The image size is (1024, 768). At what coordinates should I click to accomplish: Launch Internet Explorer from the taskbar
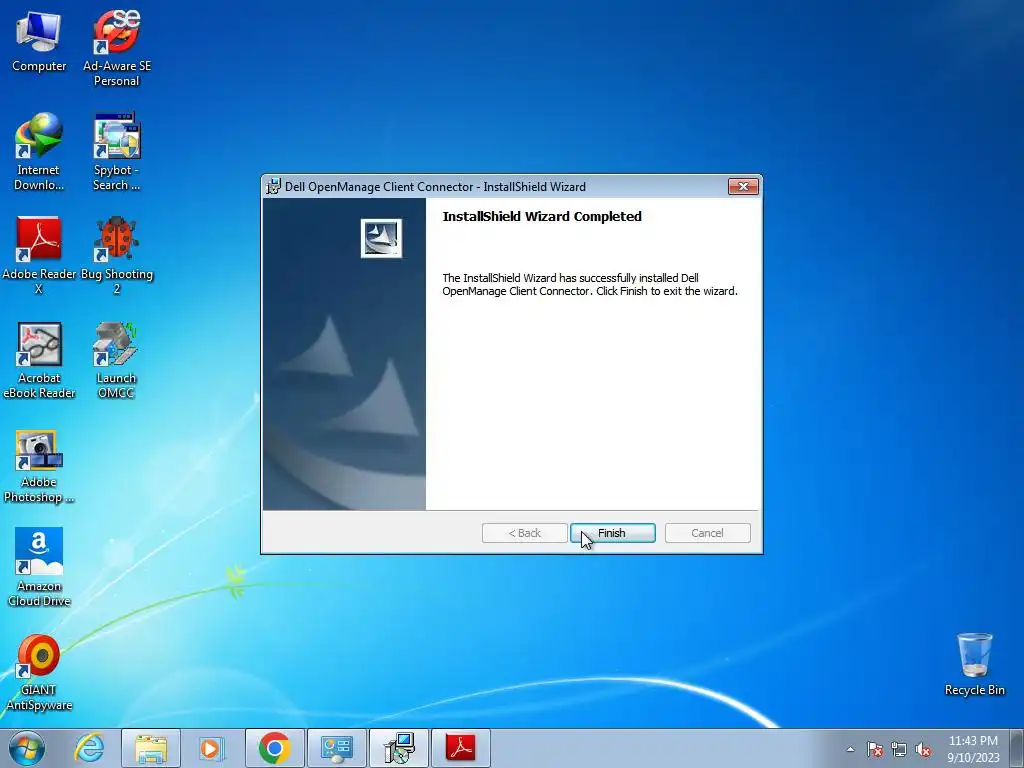(89, 748)
